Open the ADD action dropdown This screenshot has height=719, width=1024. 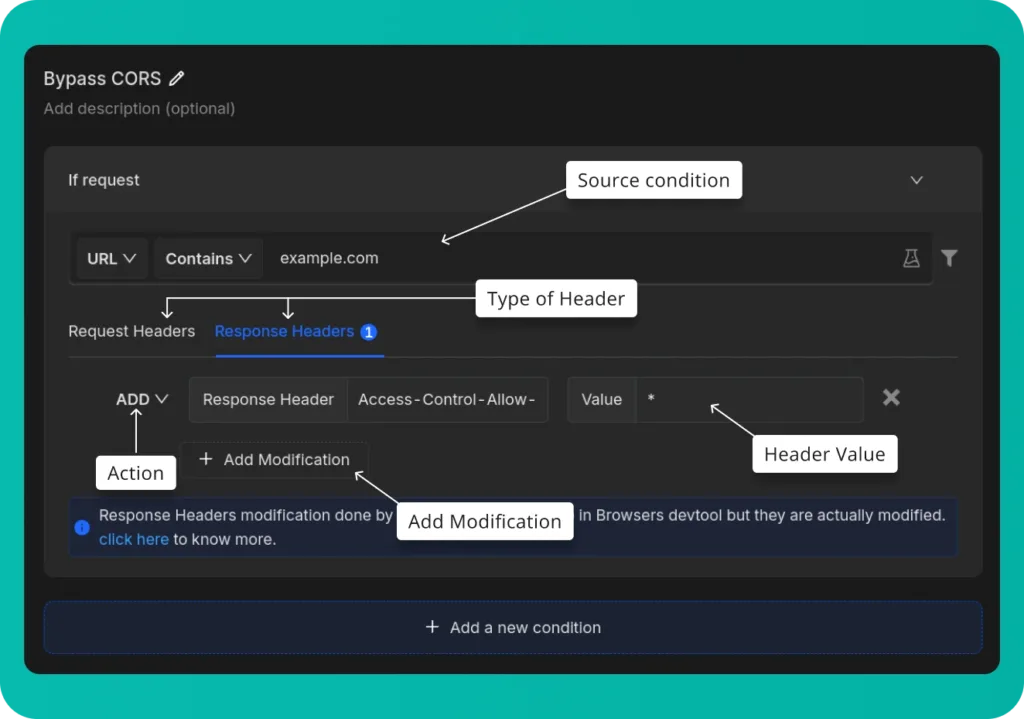[142, 399]
